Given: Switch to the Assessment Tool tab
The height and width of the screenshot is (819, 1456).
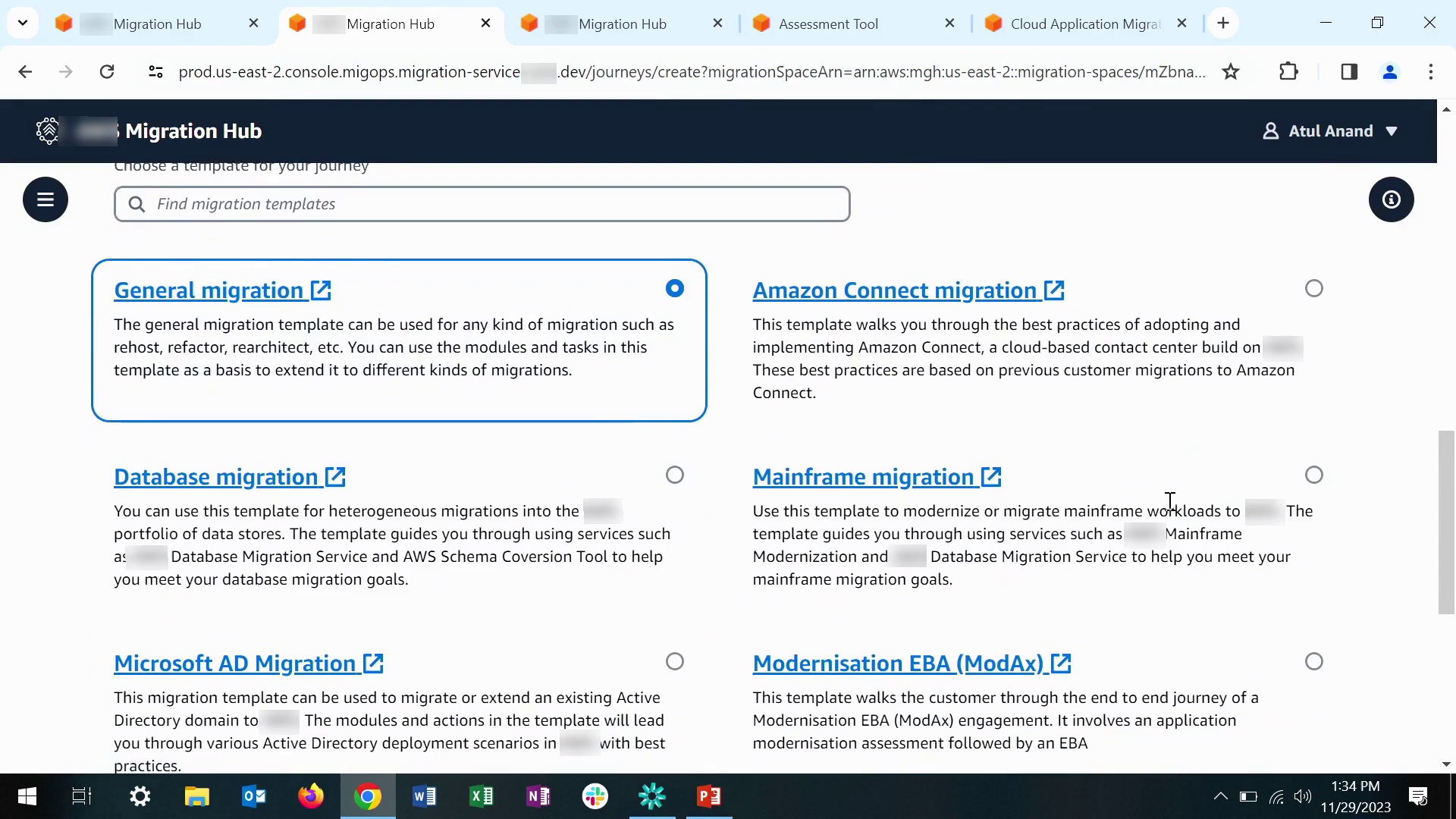Looking at the screenshot, I should coord(828,24).
